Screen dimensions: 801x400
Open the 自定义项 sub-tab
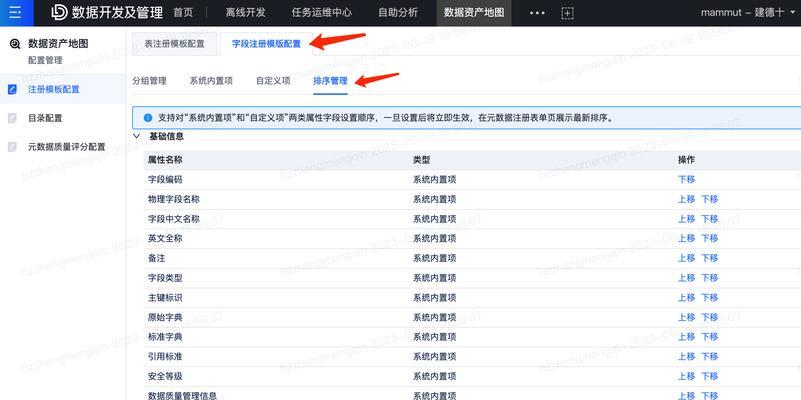pos(273,81)
